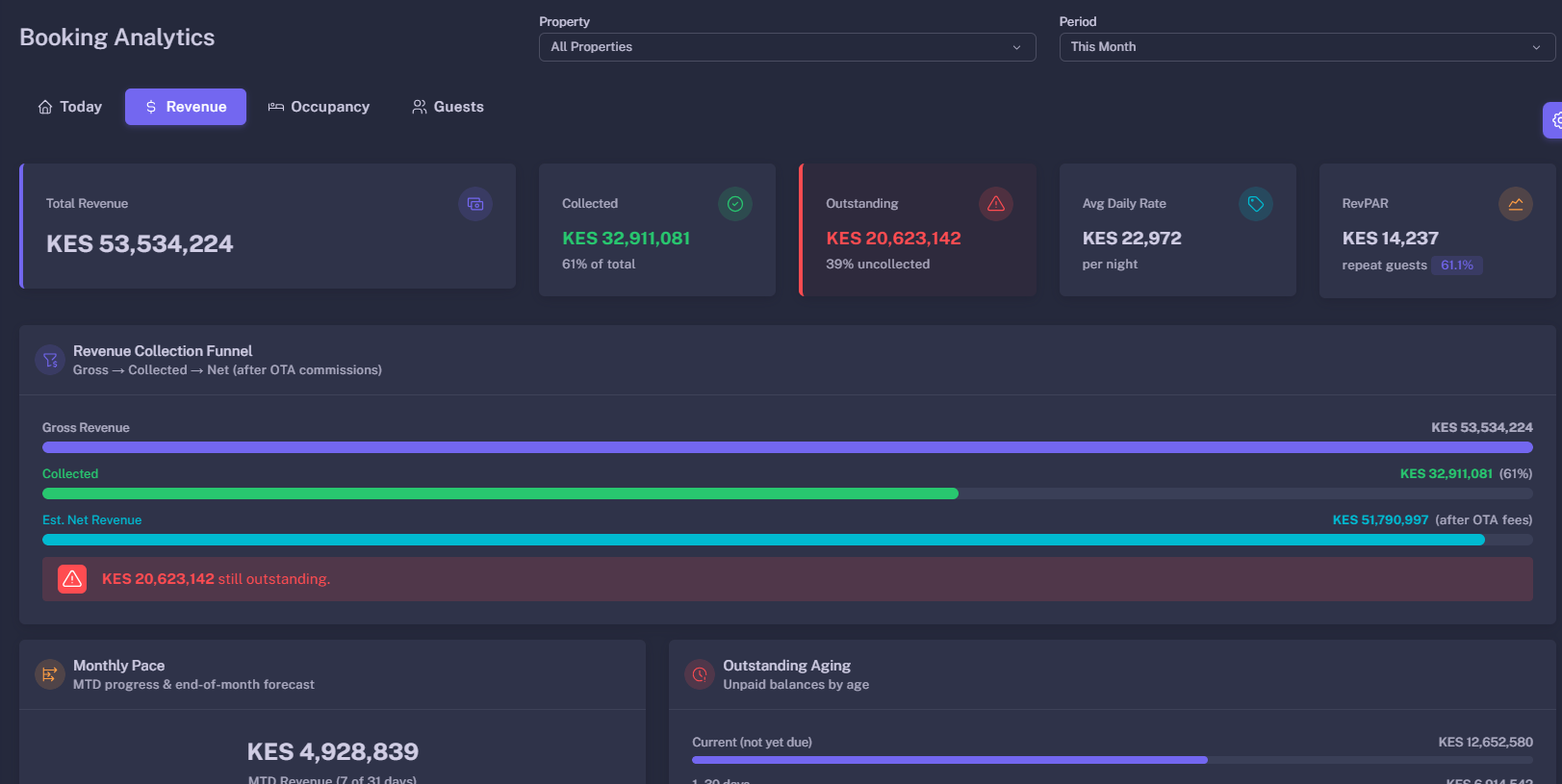Click the Outstanding Aging heading
The width and height of the screenshot is (1562, 784).
coord(787,666)
